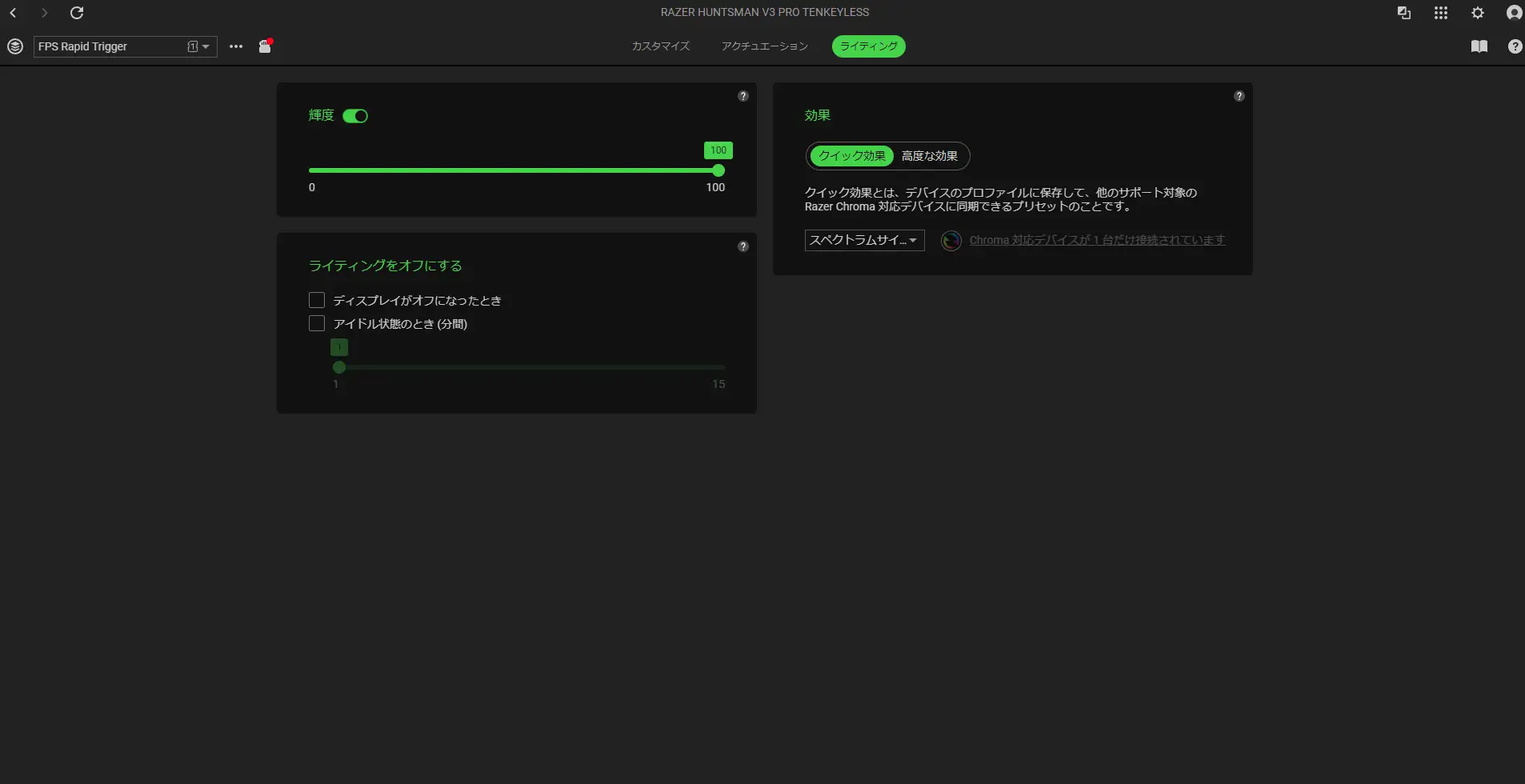The image size is (1525, 784).
Task: Click the 輝度 heading
Action: pyautogui.click(x=322, y=115)
